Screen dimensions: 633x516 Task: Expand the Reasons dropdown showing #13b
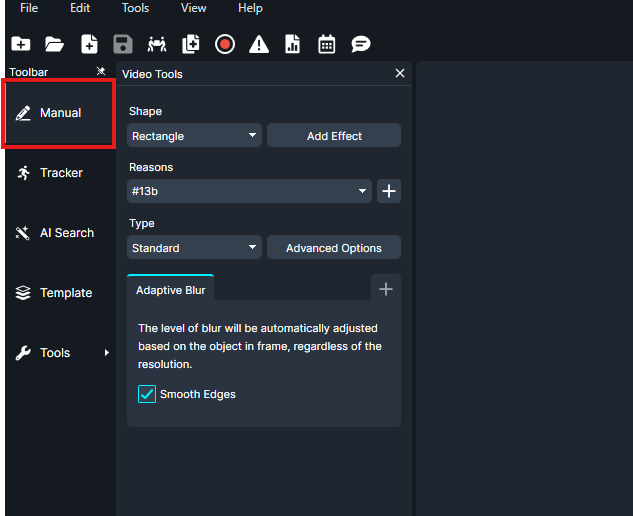(249, 191)
